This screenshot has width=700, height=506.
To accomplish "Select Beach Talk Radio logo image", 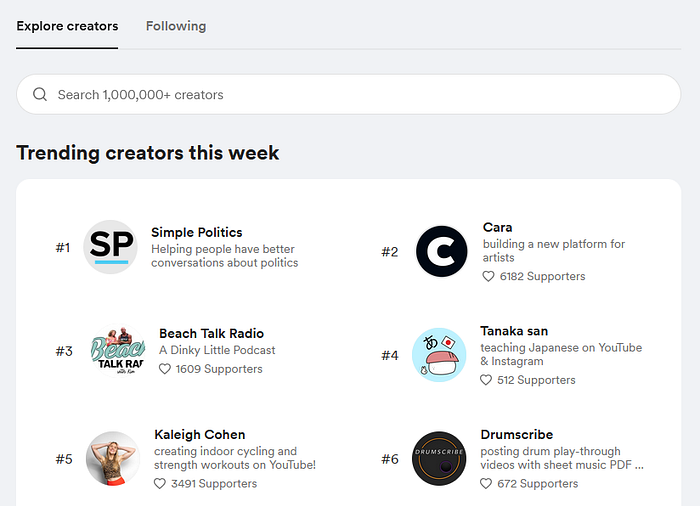I will point(118,351).
